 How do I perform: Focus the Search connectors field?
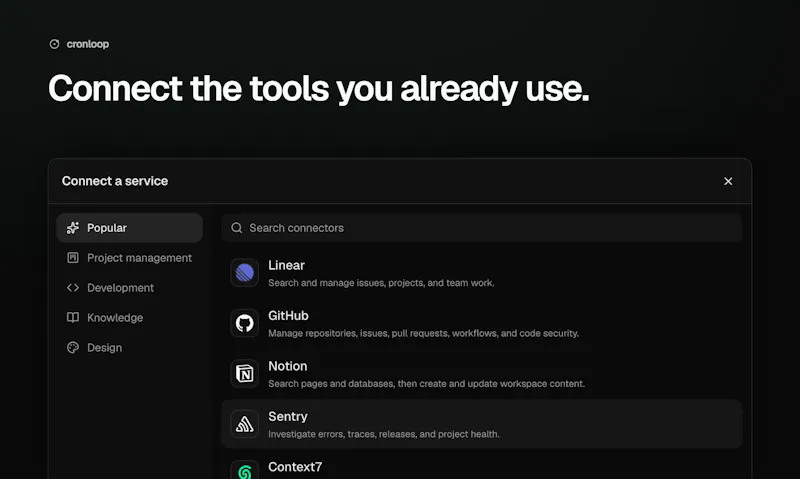[x=482, y=228]
